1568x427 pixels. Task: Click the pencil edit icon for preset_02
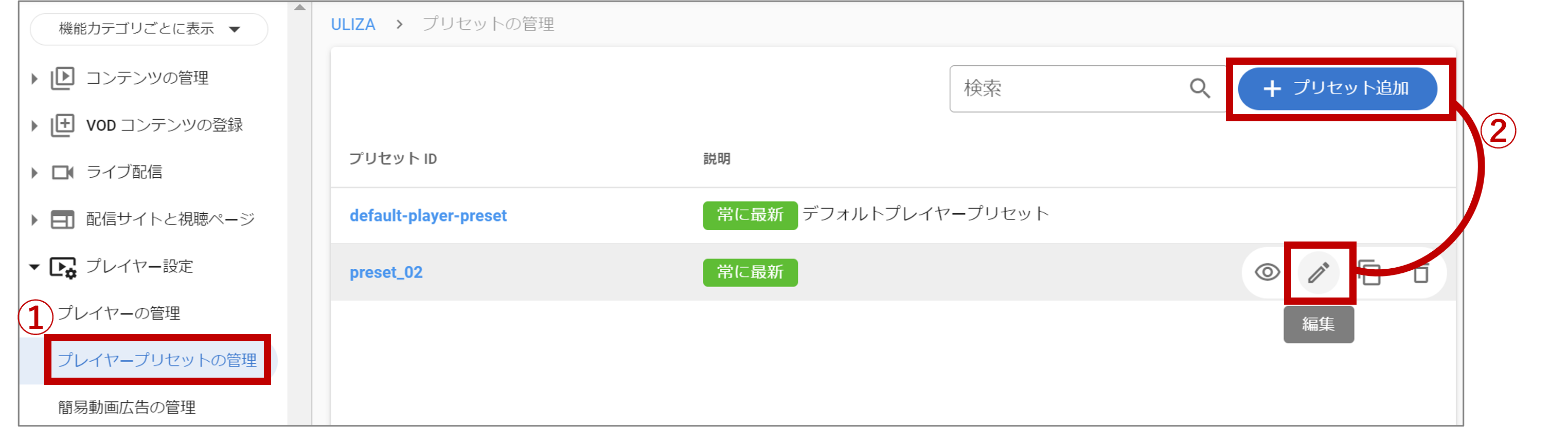coord(1318,272)
